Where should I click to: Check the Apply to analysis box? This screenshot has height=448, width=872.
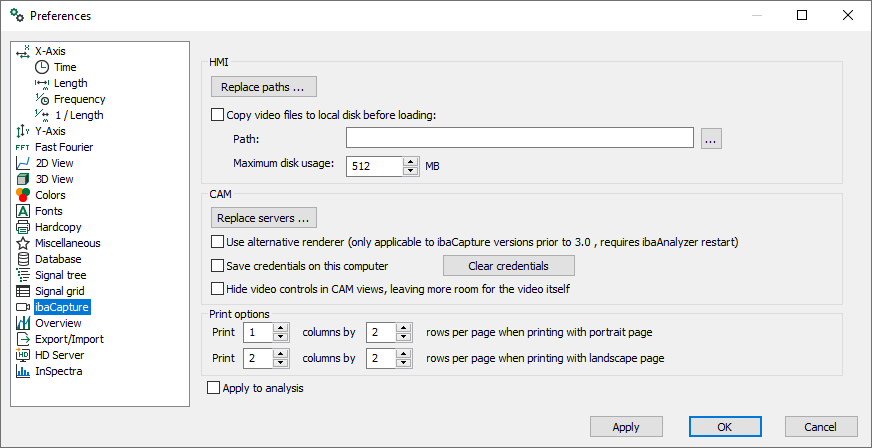pyautogui.click(x=213, y=388)
